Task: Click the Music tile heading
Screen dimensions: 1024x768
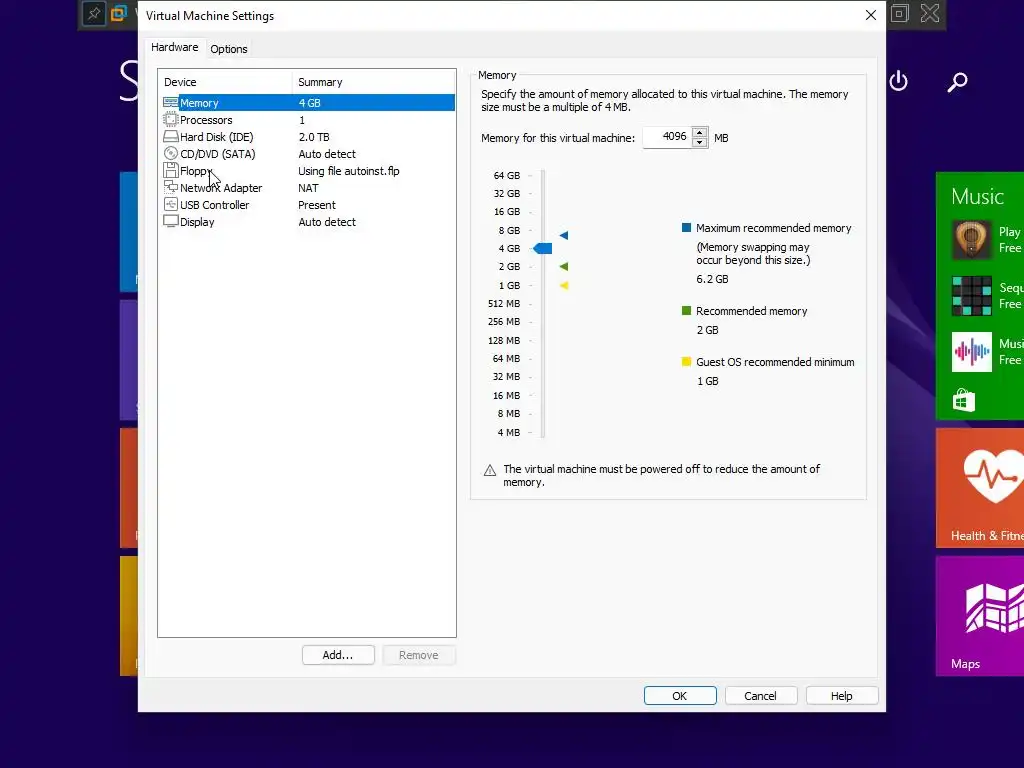Action: [977, 196]
